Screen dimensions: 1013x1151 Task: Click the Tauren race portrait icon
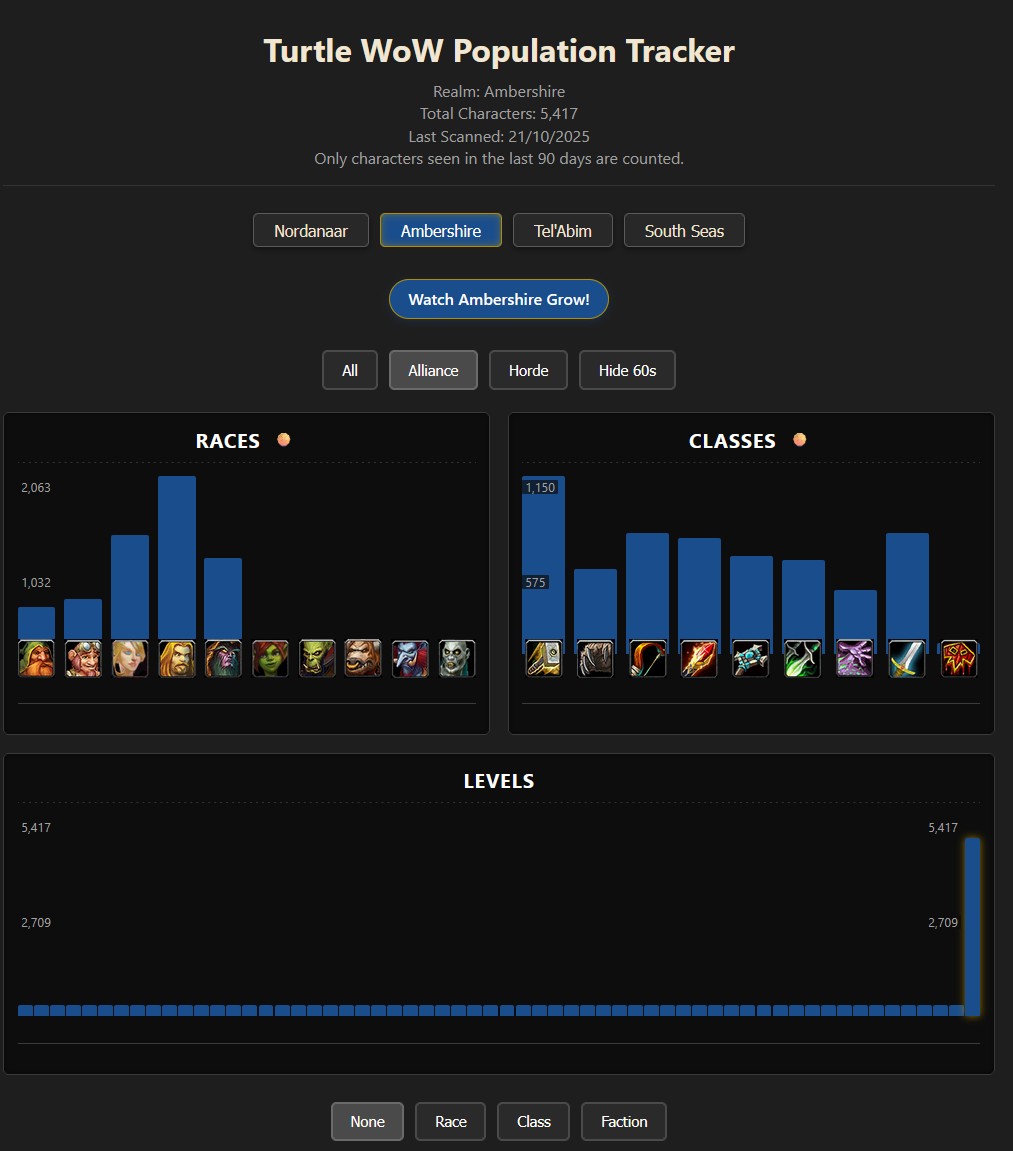[363, 658]
